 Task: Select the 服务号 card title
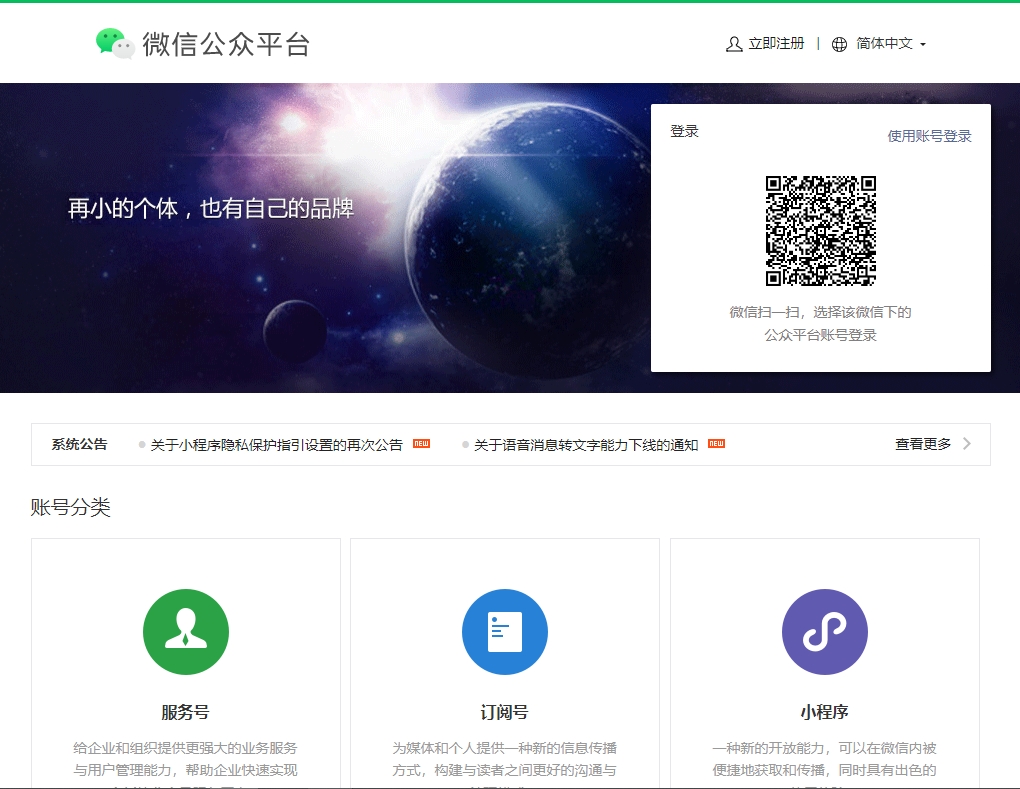coord(185,712)
